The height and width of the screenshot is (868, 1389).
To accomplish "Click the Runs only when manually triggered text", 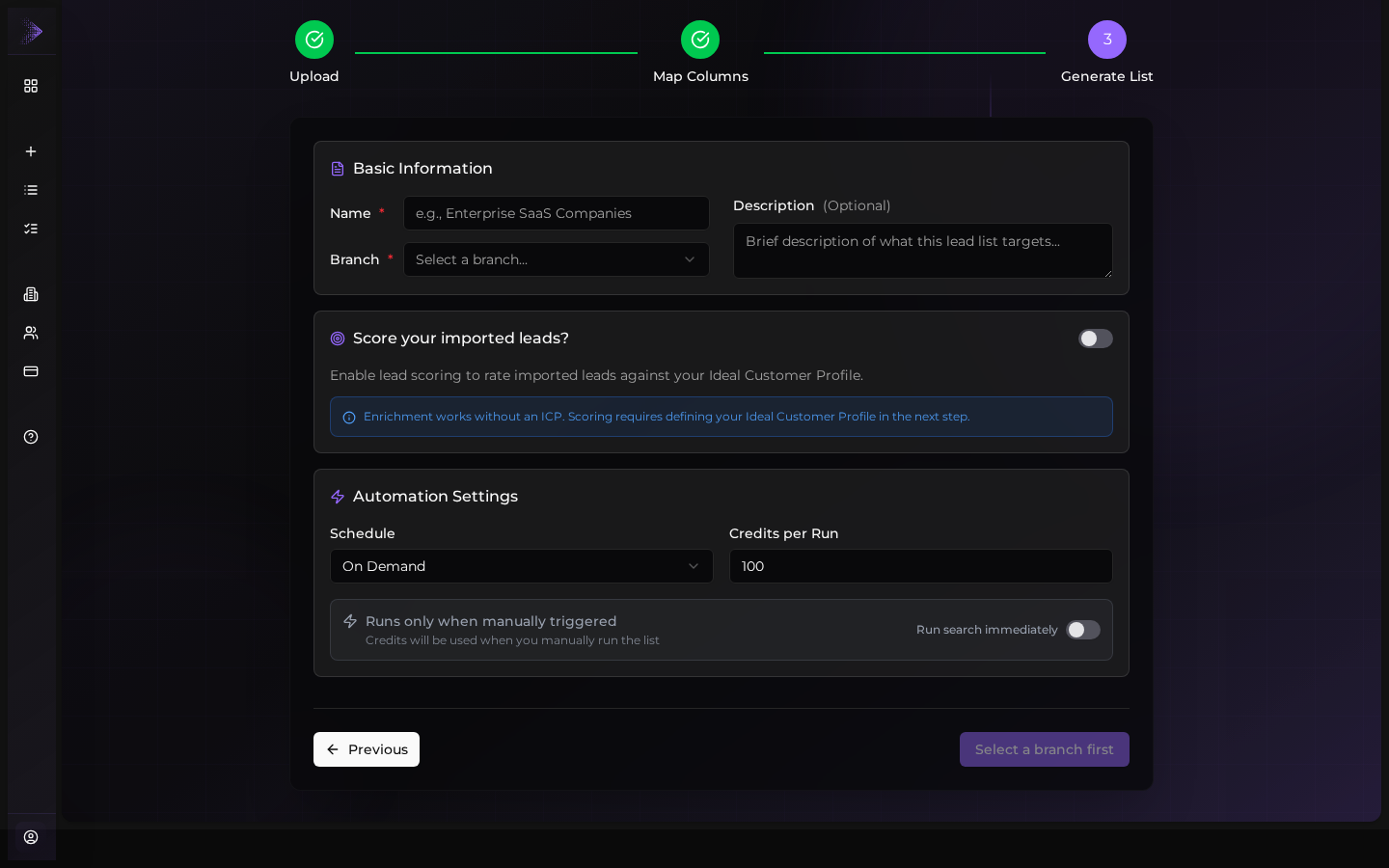I will [491, 621].
